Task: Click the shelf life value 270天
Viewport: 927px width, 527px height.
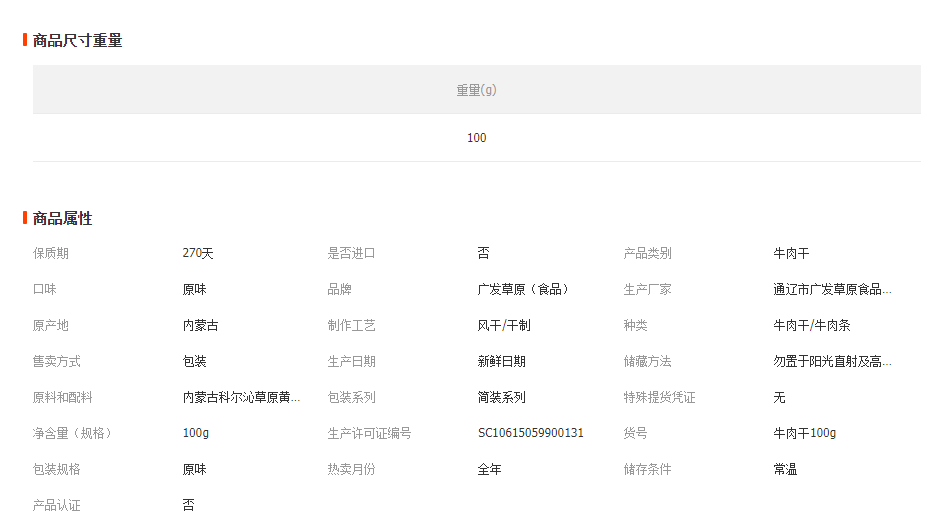Action: coord(198,254)
